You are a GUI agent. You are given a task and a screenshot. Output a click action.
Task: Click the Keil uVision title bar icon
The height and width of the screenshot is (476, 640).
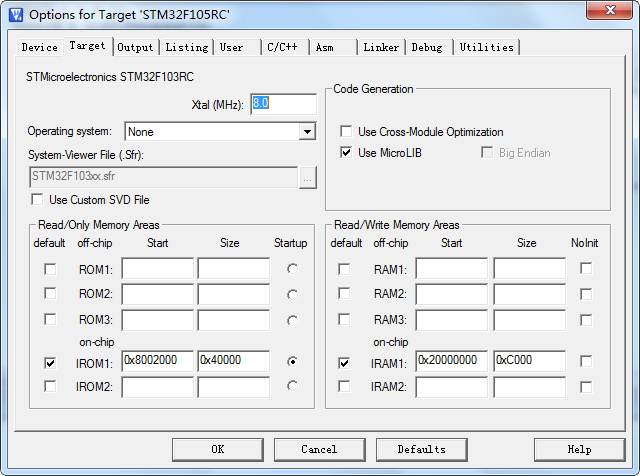click(16, 15)
